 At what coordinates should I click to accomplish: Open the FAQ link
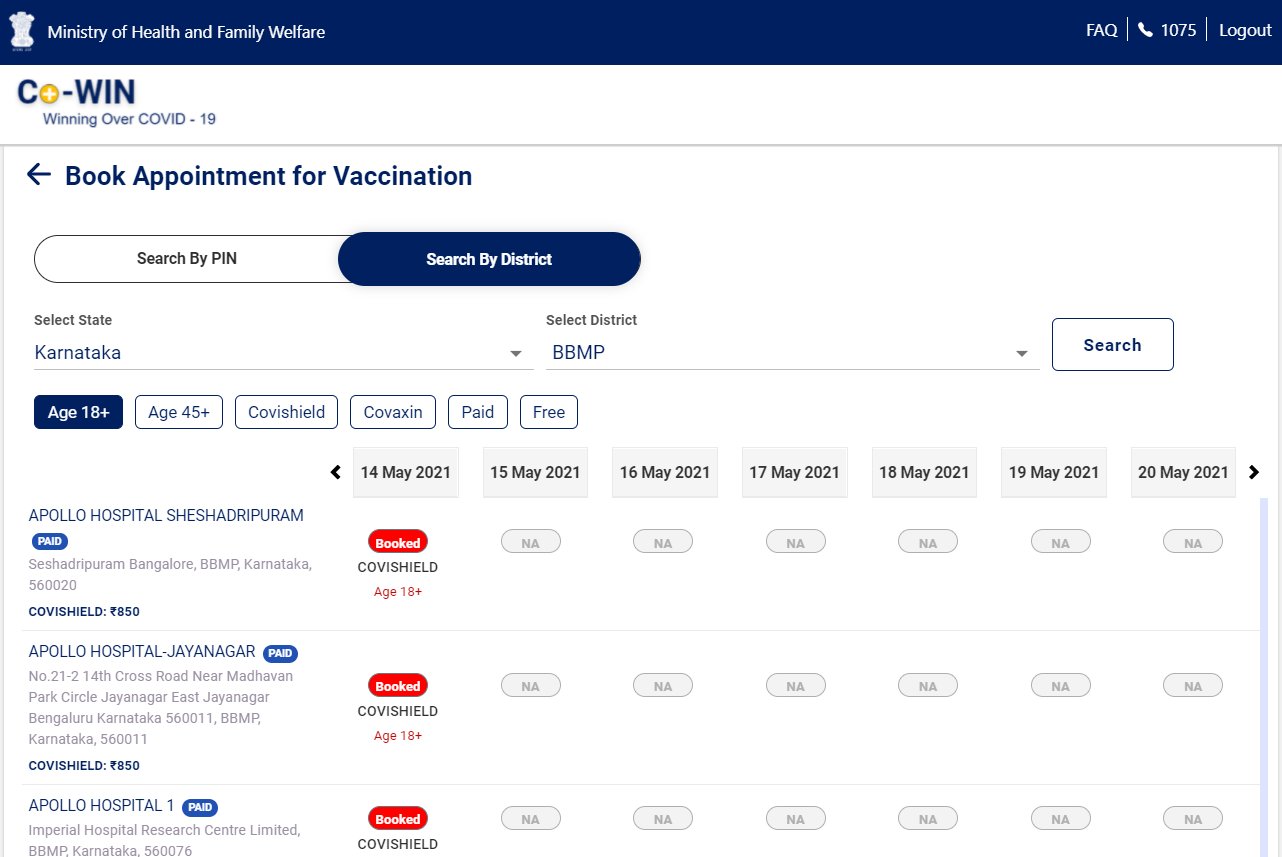1101,30
